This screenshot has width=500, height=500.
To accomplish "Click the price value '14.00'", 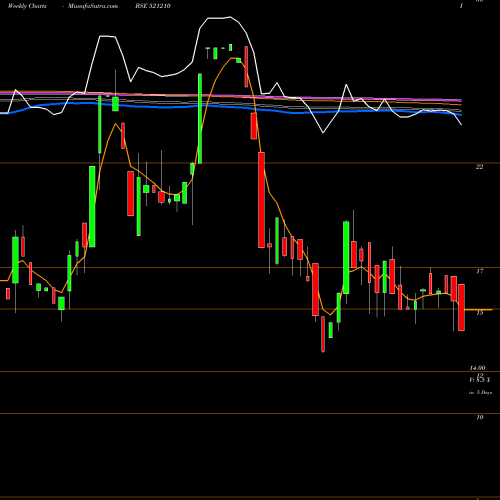I will (x=477, y=368).
